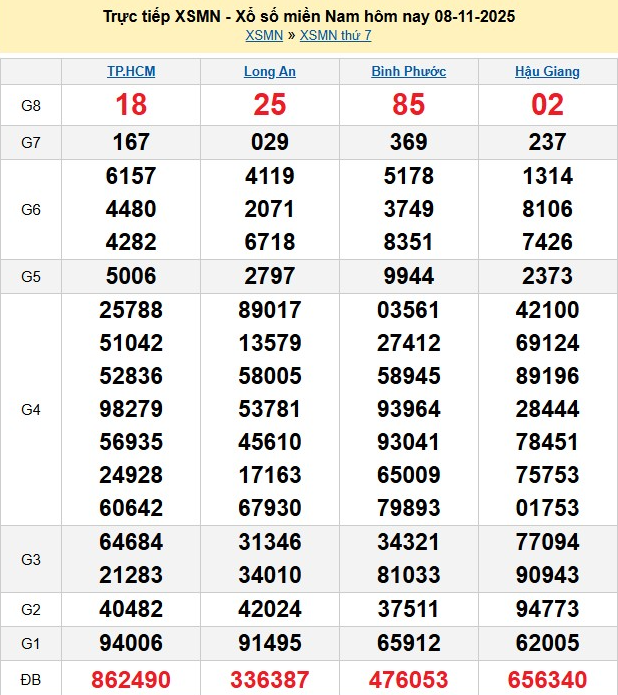
Task: Click the G1 number 94006
Action: click(131, 644)
